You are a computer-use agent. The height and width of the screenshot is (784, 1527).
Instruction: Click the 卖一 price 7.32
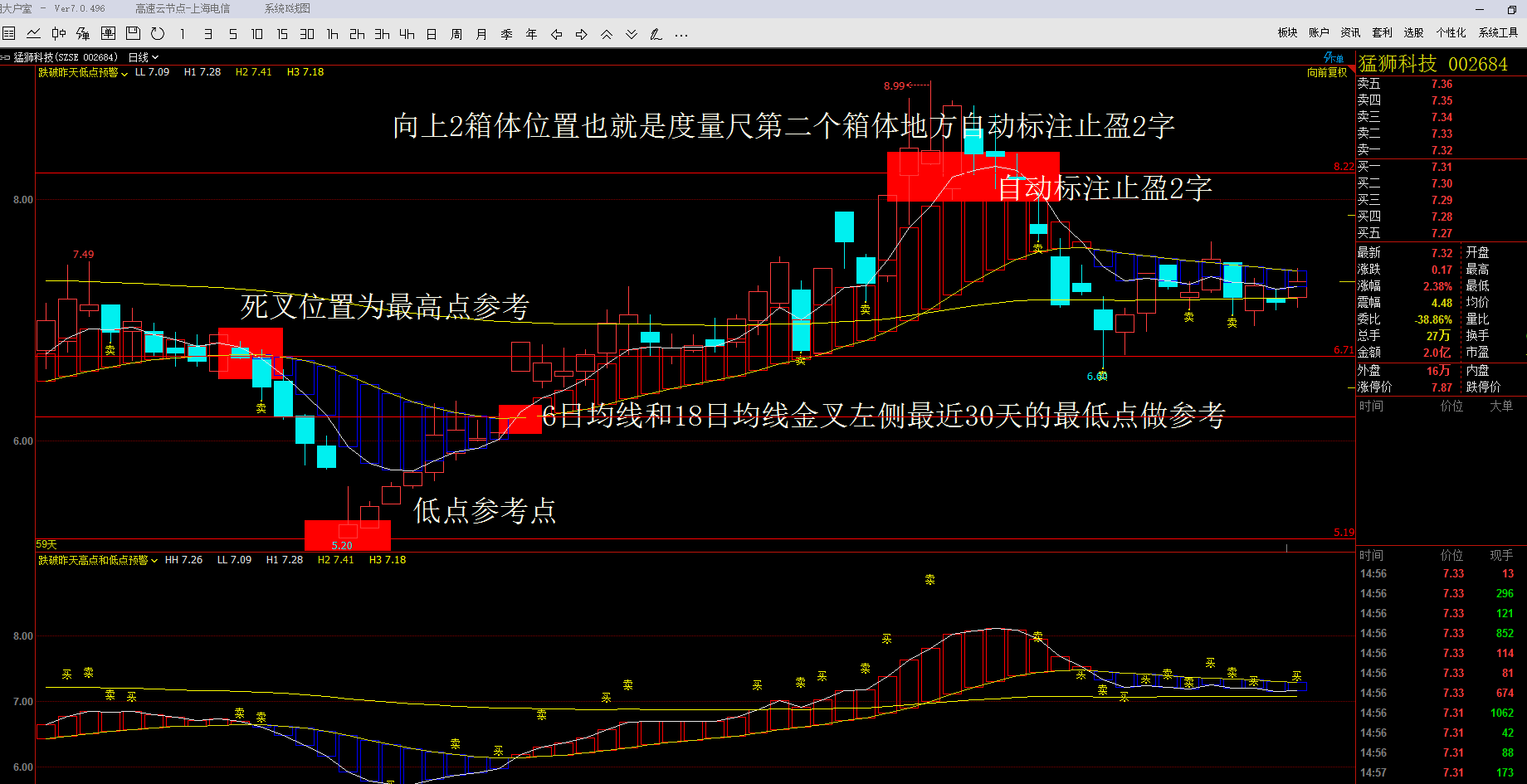(1442, 150)
